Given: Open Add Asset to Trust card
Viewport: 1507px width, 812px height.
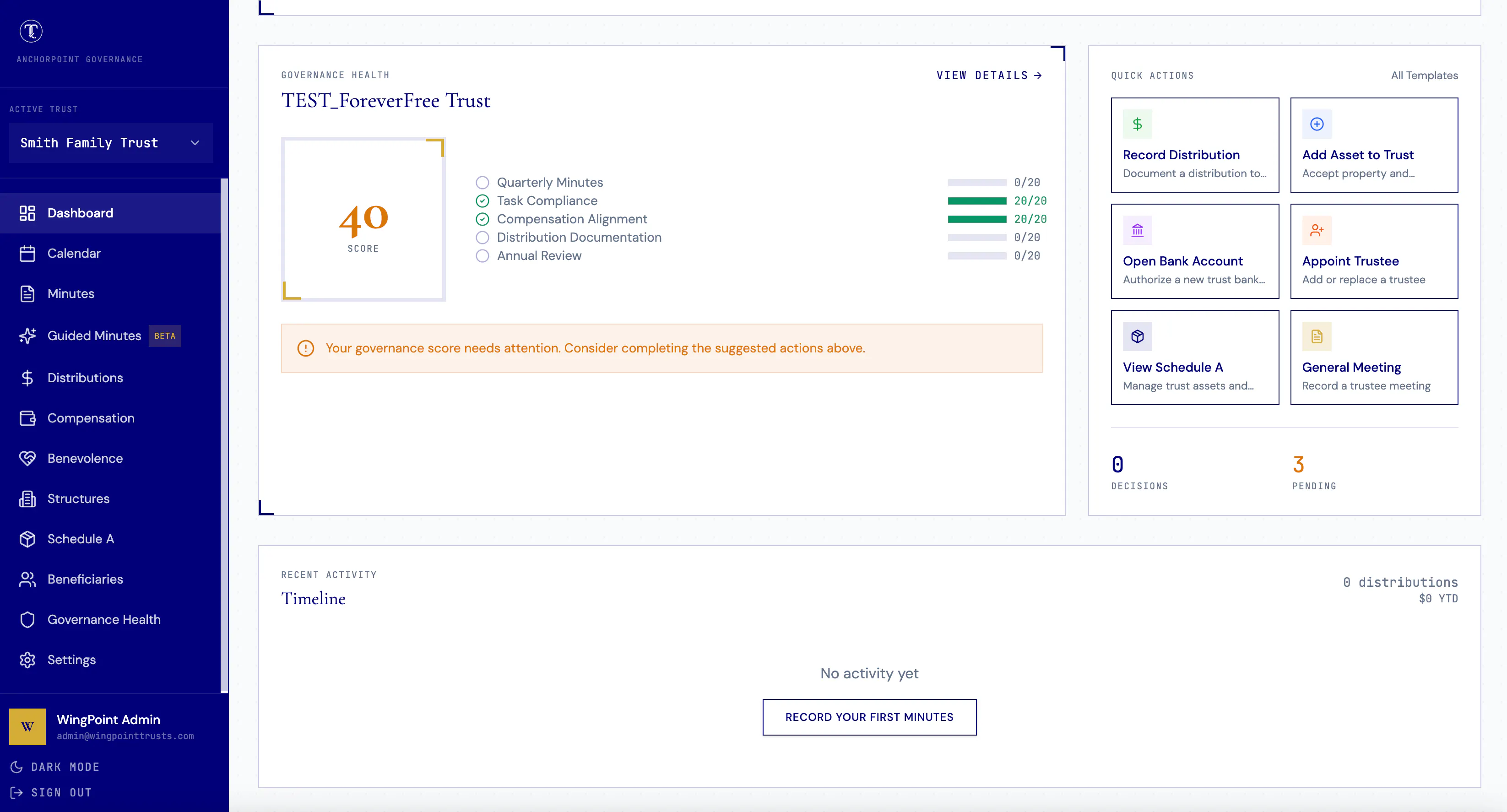Looking at the screenshot, I should click(1374, 145).
